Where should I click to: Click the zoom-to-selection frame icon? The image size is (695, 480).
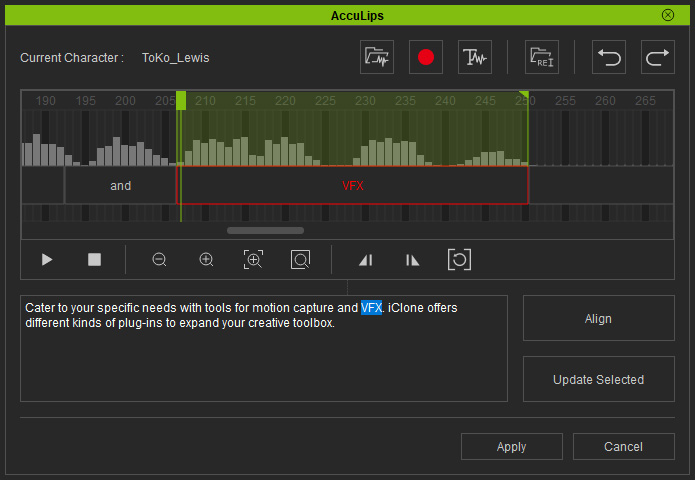[x=253, y=260]
